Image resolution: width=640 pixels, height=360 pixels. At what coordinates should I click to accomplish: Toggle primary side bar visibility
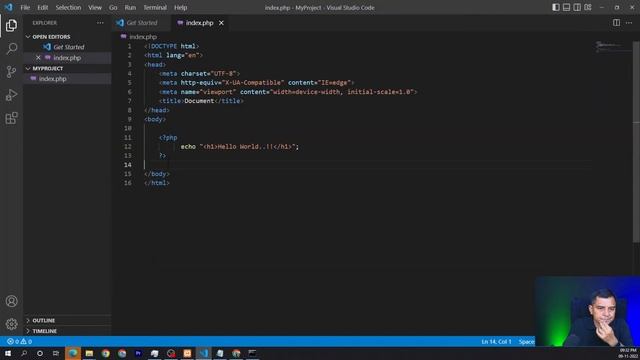click(x=556, y=7)
